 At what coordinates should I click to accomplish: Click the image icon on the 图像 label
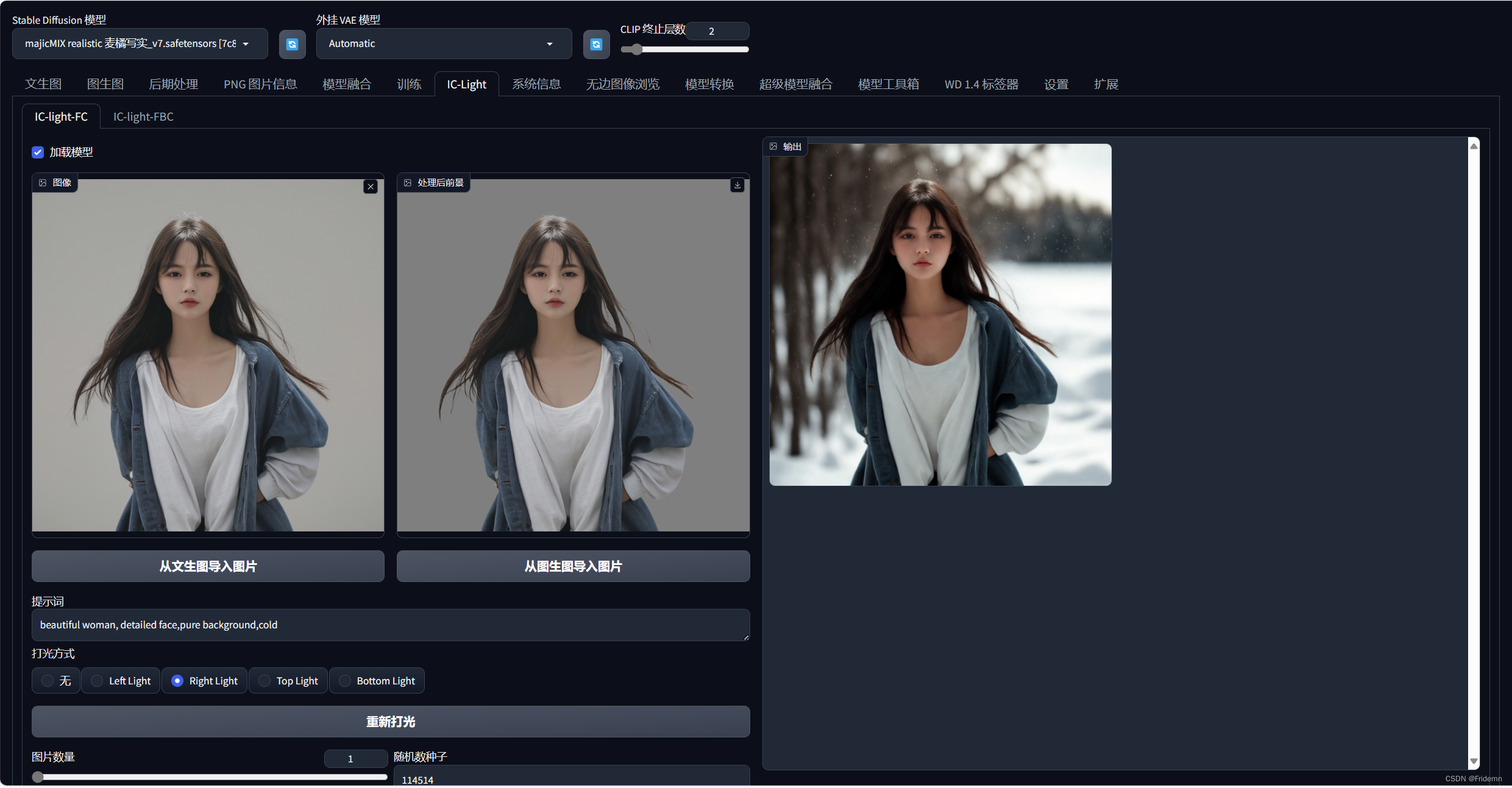pyautogui.click(x=43, y=183)
